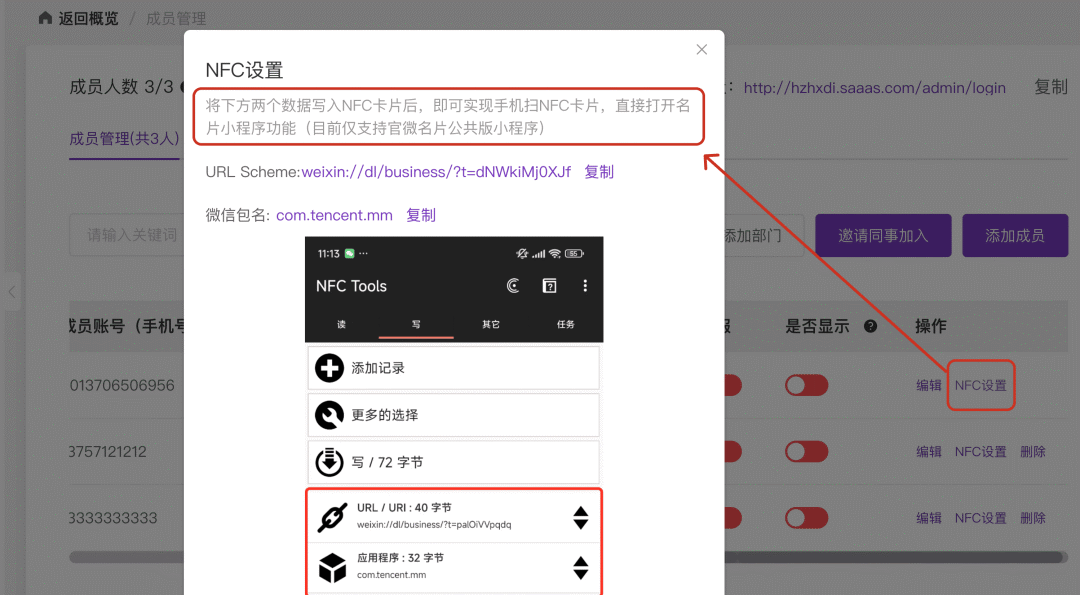Click the plus icon for 添加记录

[x=330, y=368]
